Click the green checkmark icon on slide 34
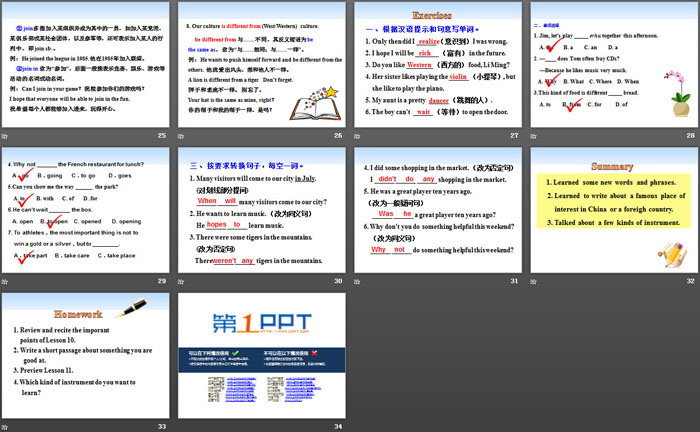 (x=234, y=354)
